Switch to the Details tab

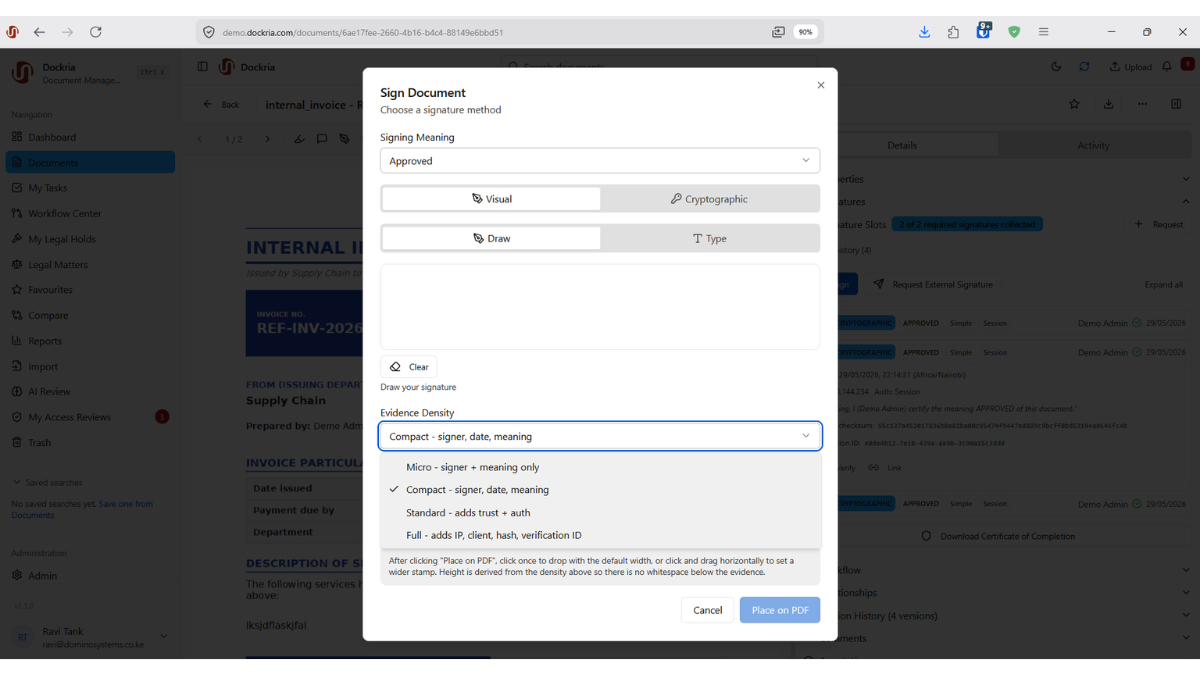[902, 145]
